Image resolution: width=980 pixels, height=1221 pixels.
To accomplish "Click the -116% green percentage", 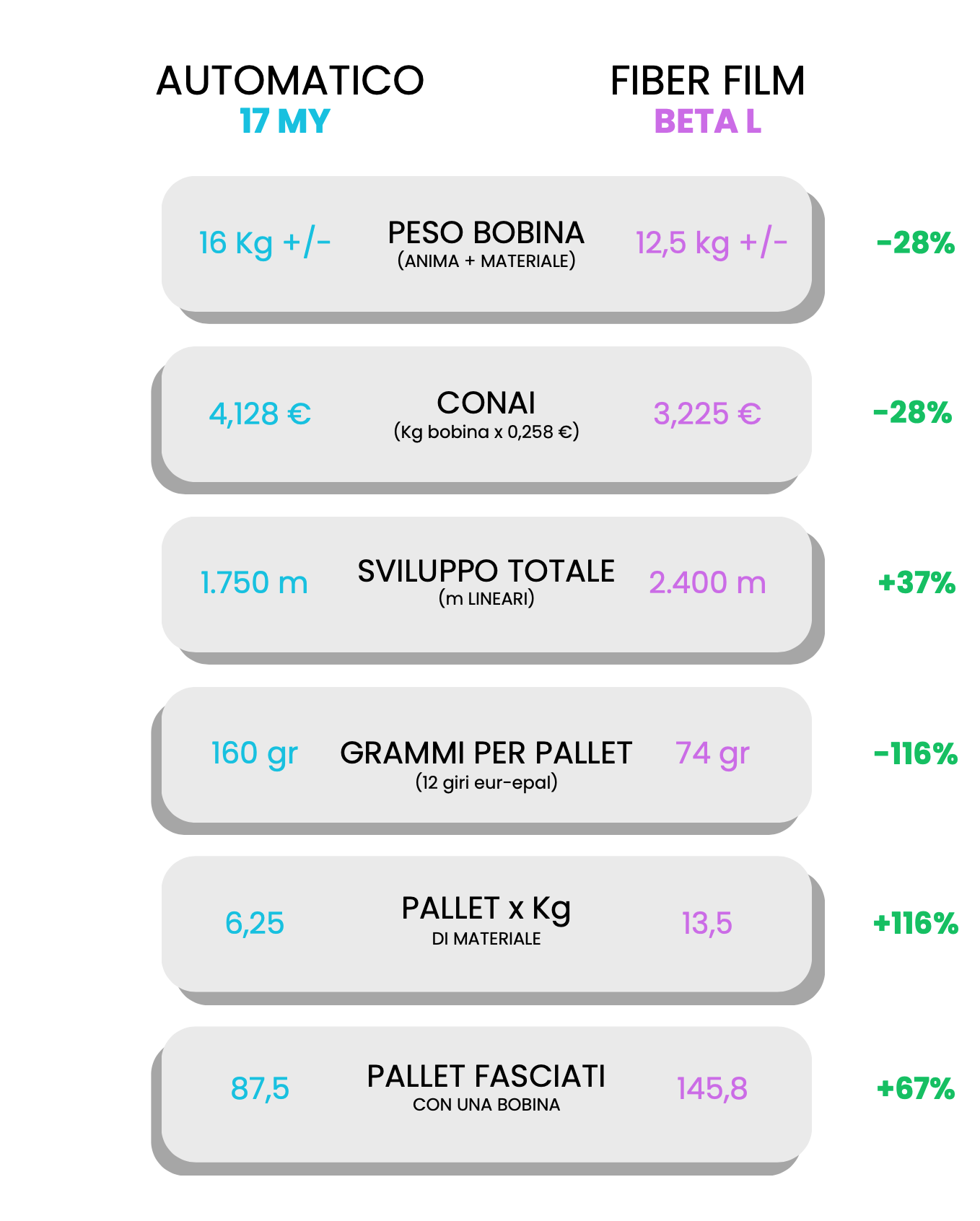I will 916,754.
